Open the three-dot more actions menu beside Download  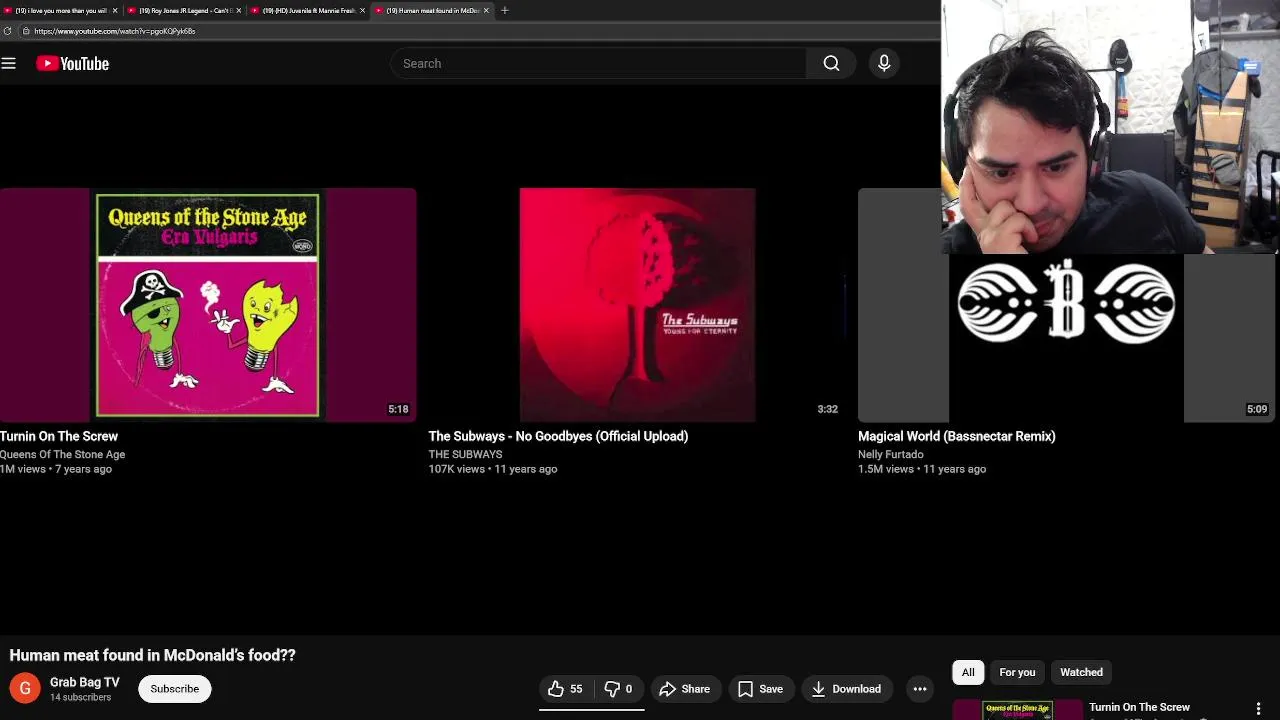coord(920,688)
